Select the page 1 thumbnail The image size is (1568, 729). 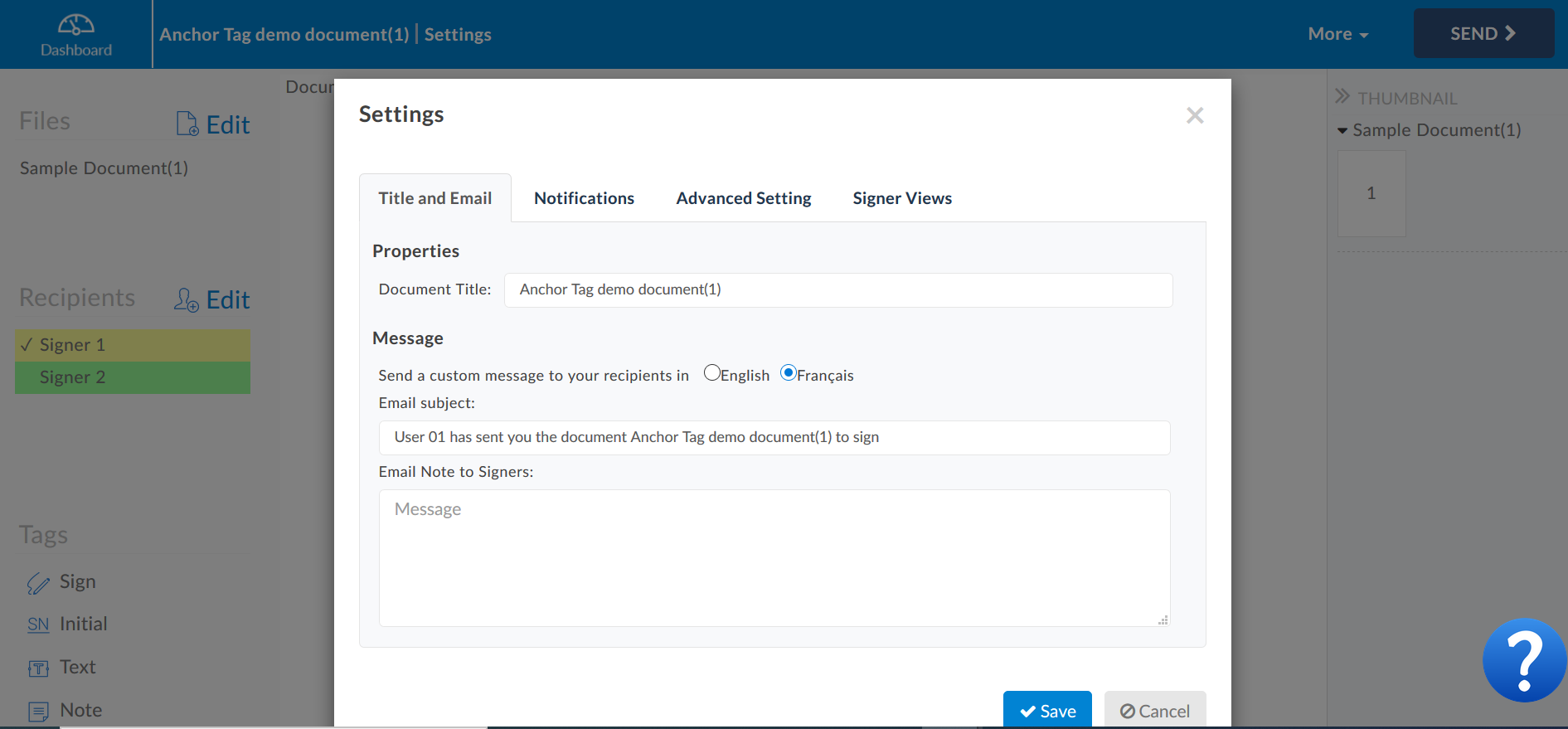click(1371, 193)
